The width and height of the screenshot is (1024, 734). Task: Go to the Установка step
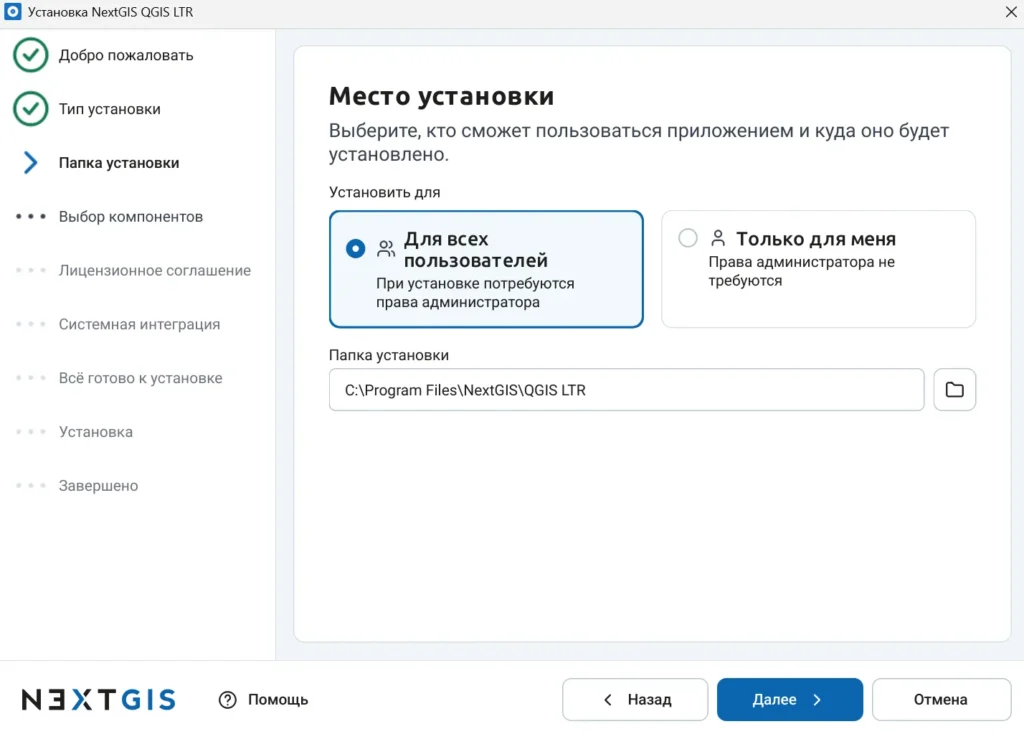pos(96,432)
